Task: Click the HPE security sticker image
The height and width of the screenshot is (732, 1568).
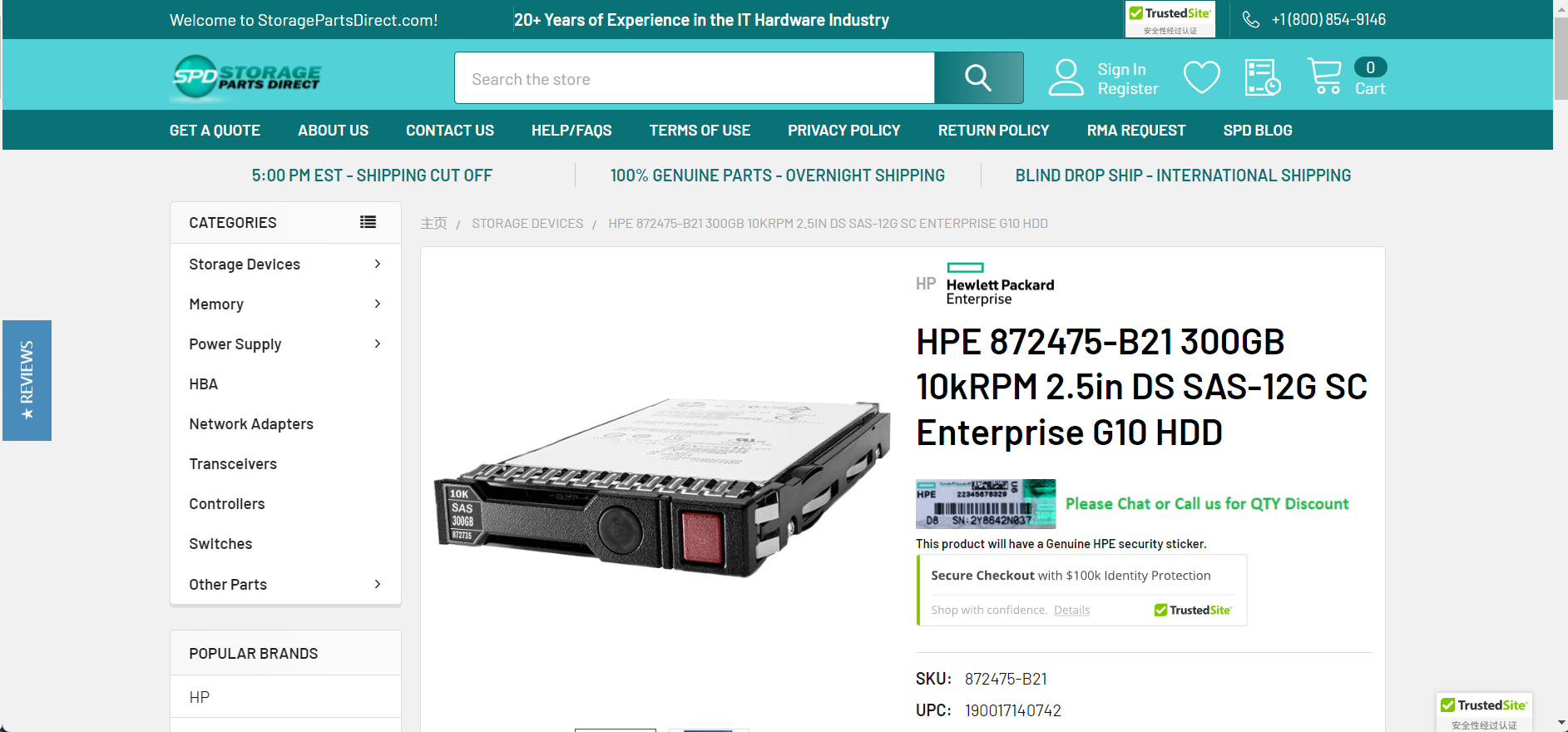Action: [986, 504]
